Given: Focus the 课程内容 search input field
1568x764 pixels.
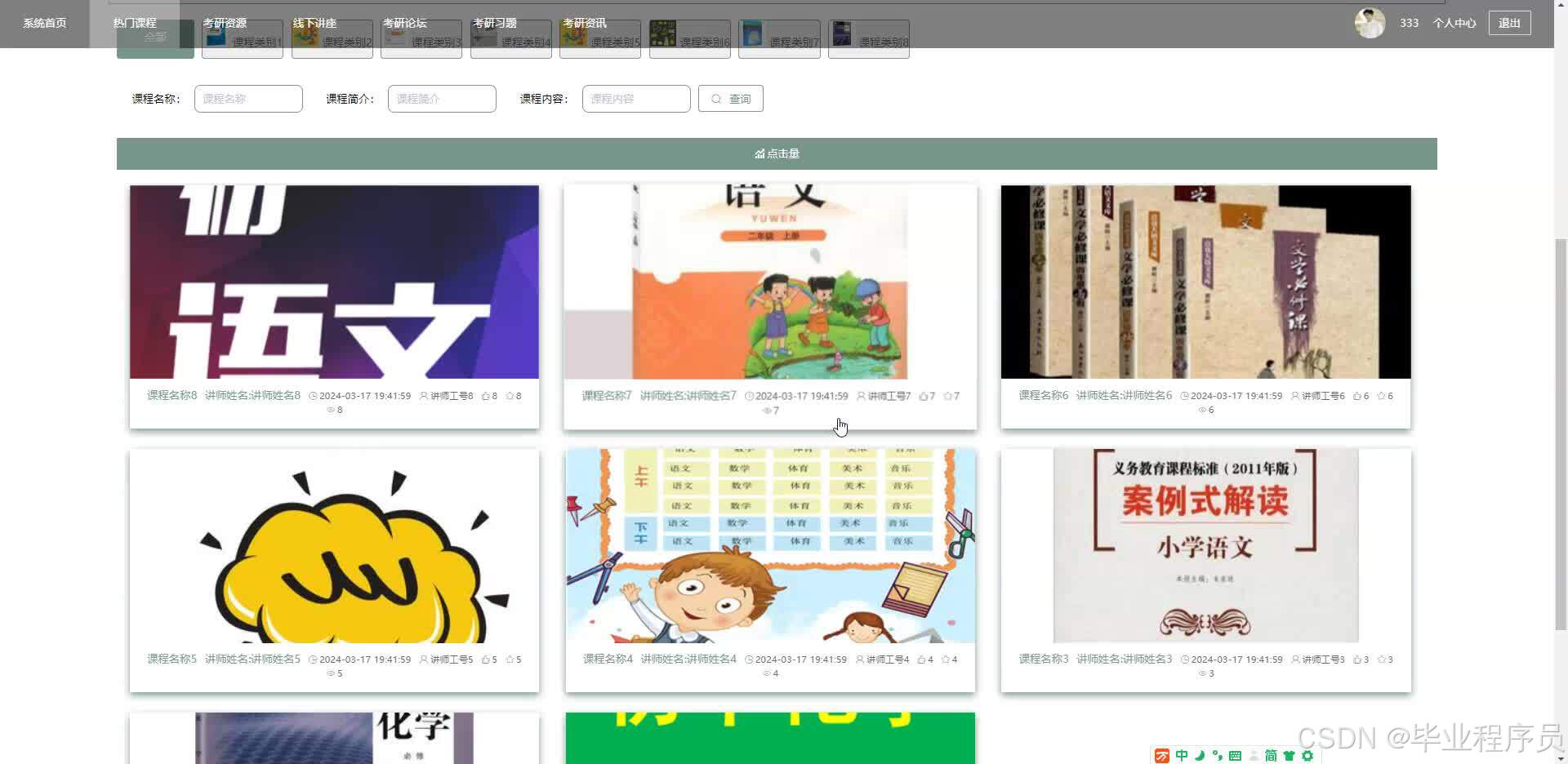Looking at the screenshot, I should 636,99.
